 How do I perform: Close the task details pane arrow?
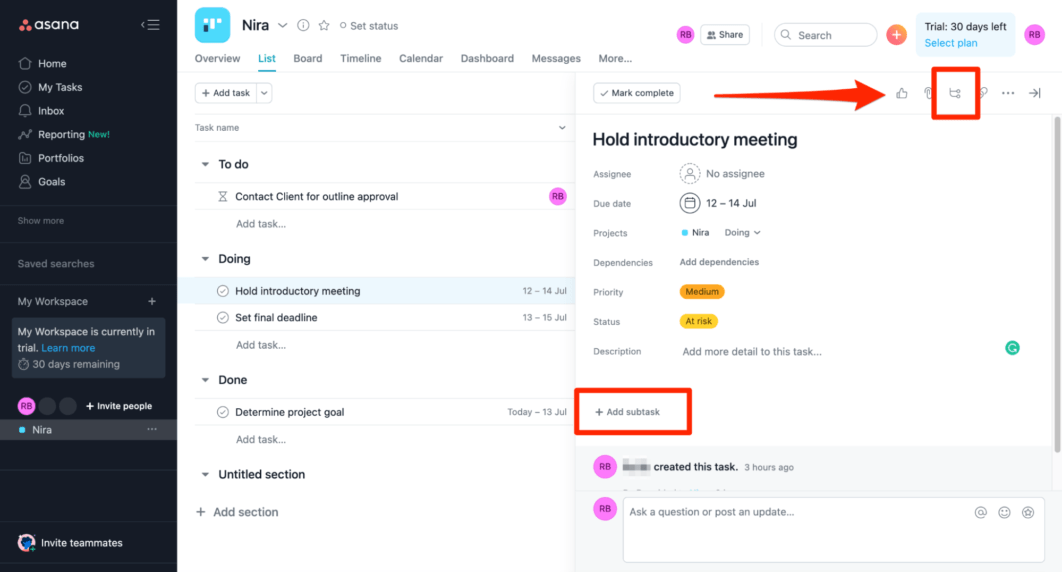(x=1034, y=93)
